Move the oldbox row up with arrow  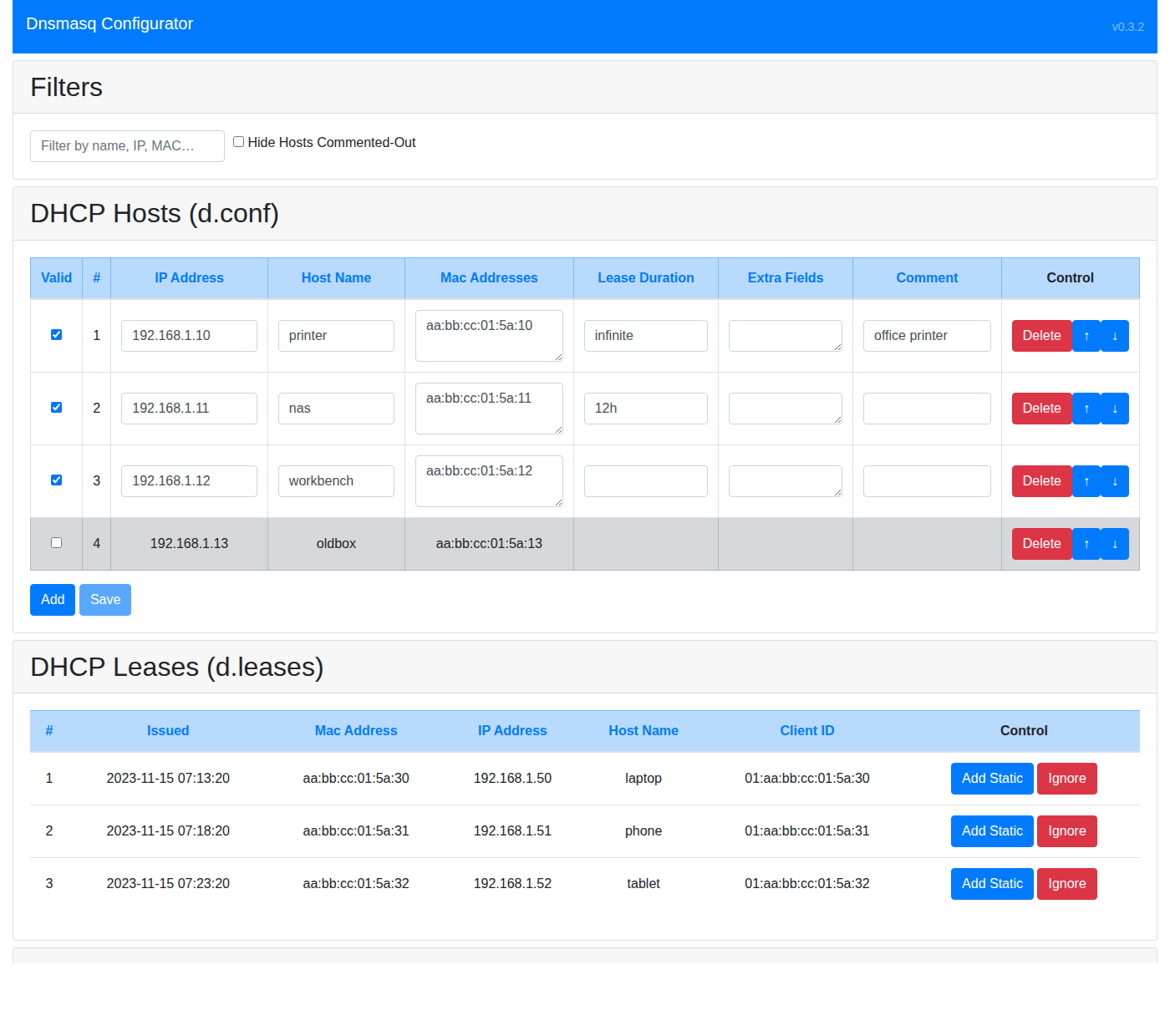[1086, 544]
